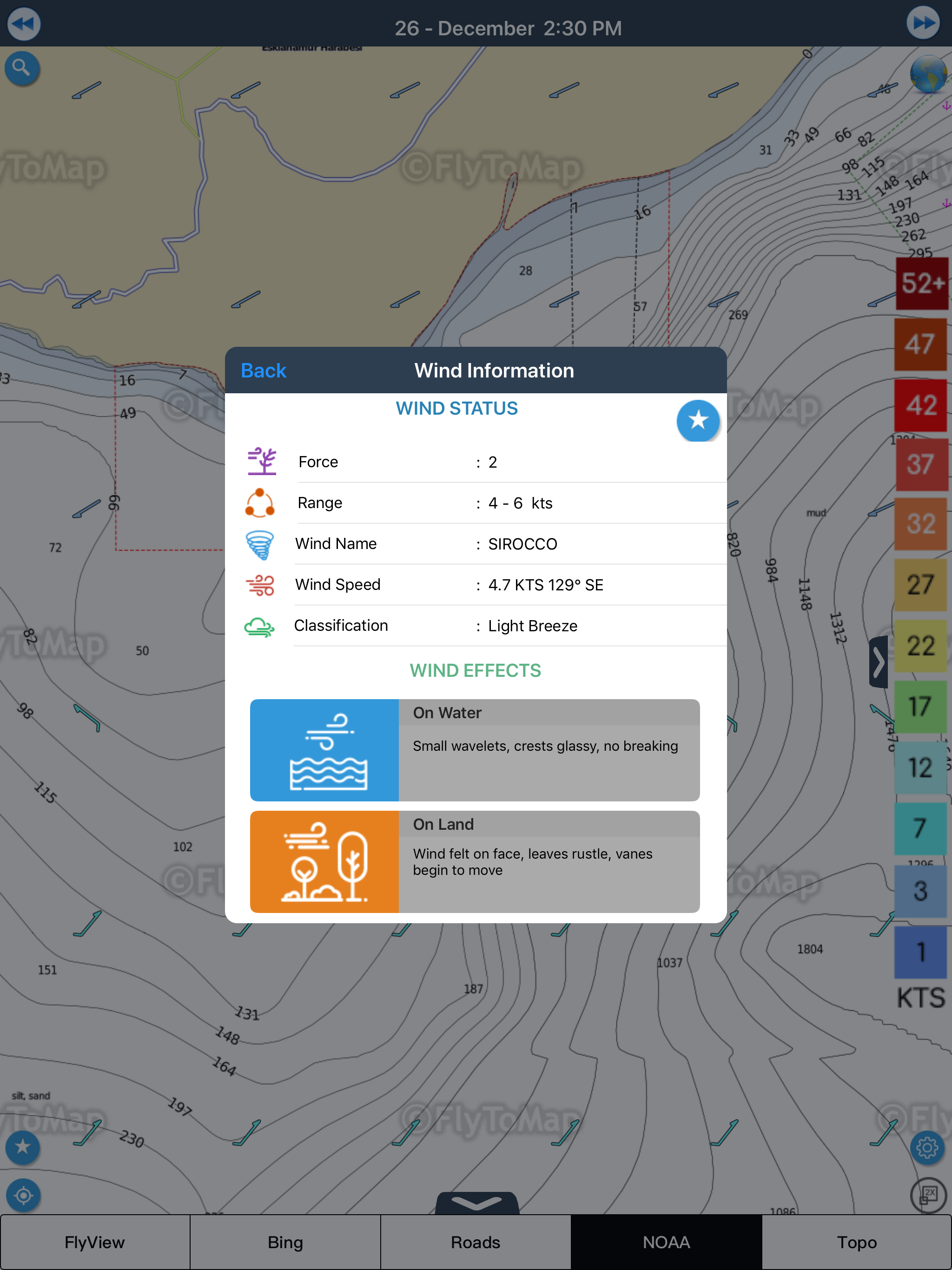Choose the Topo map tab

pyautogui.click(x=856, y=1242)
